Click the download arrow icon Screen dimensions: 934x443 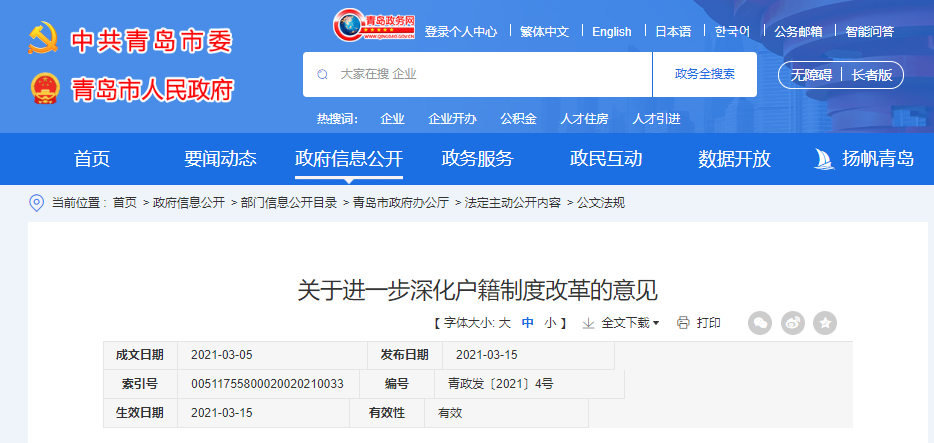pos(589,323)
